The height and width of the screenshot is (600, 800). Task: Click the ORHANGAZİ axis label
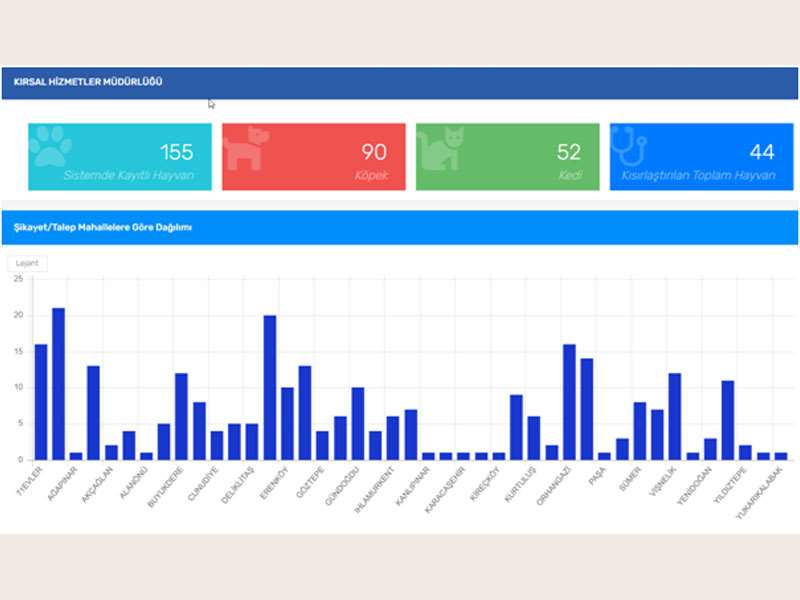pos(554,486)
